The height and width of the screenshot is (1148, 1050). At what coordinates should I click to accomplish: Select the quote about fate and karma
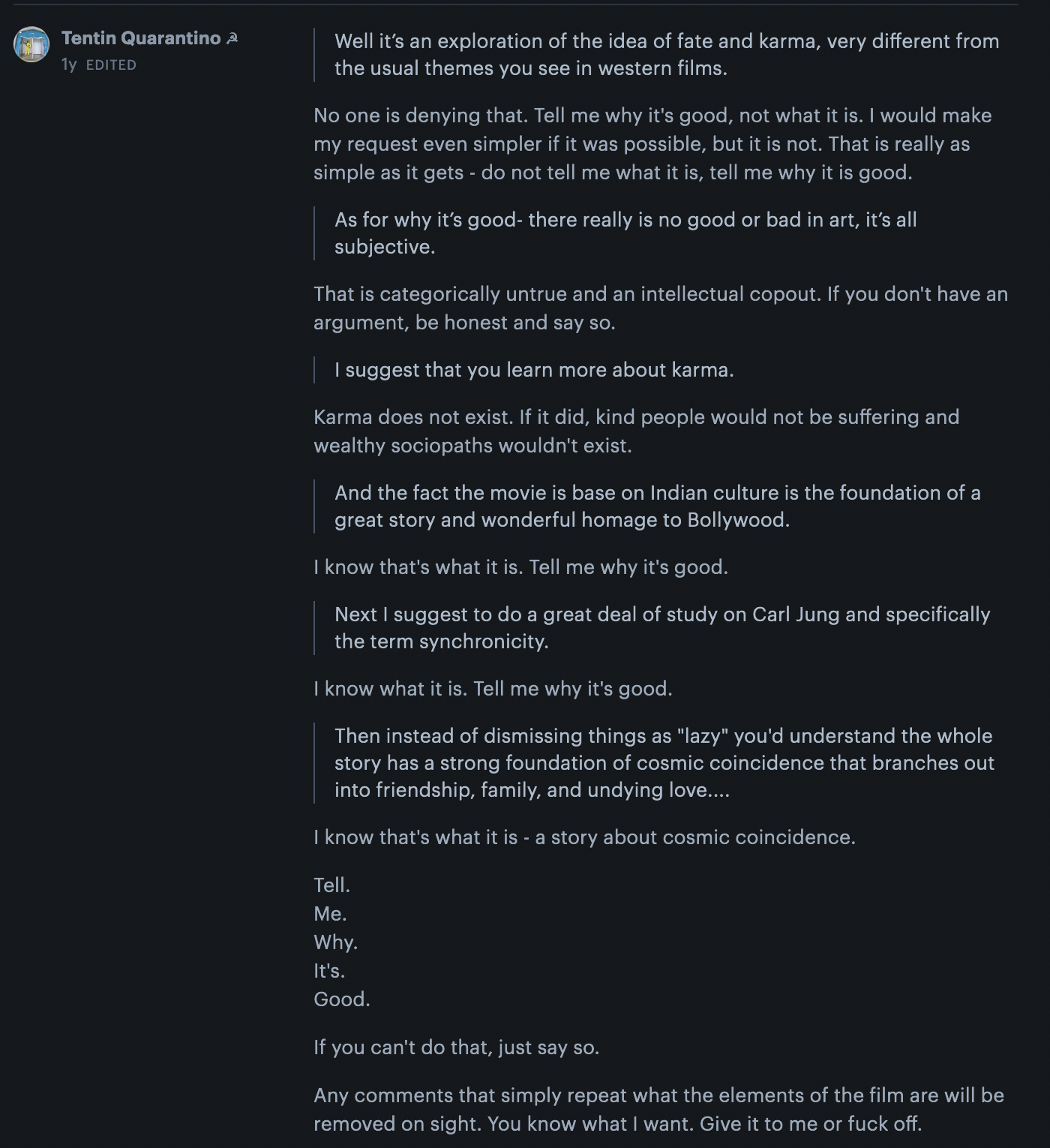tap(667, 55)
